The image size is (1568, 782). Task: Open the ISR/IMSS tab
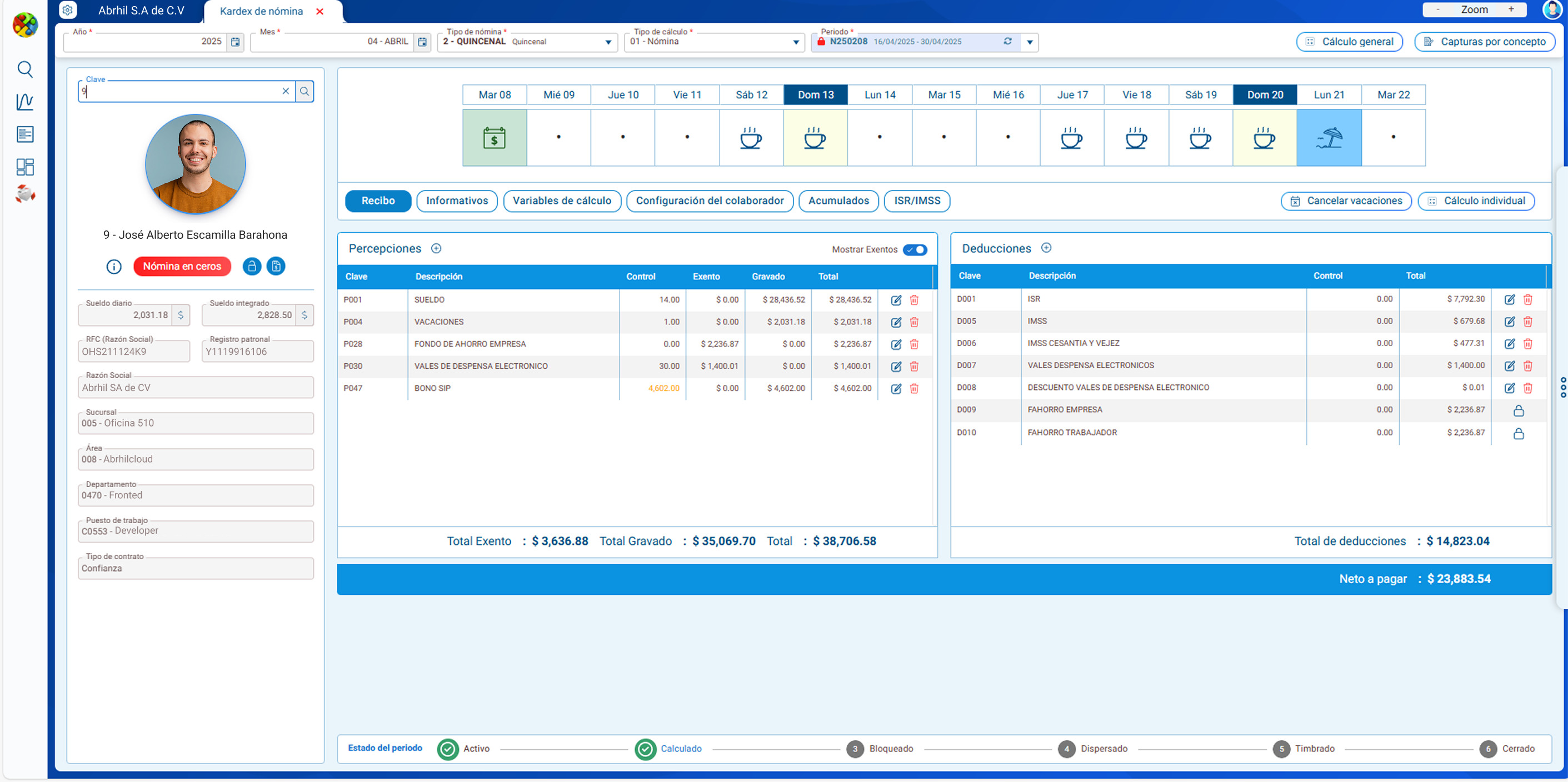[x=917, y=201]
